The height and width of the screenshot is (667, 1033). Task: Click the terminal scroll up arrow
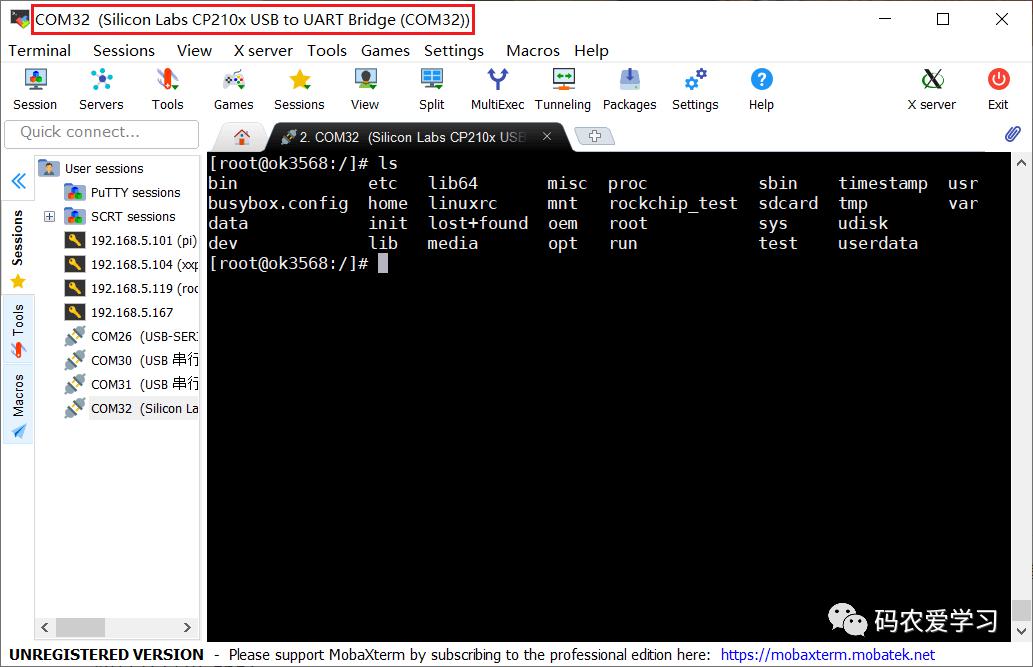pyautogui.click(x=1021, y=162)
